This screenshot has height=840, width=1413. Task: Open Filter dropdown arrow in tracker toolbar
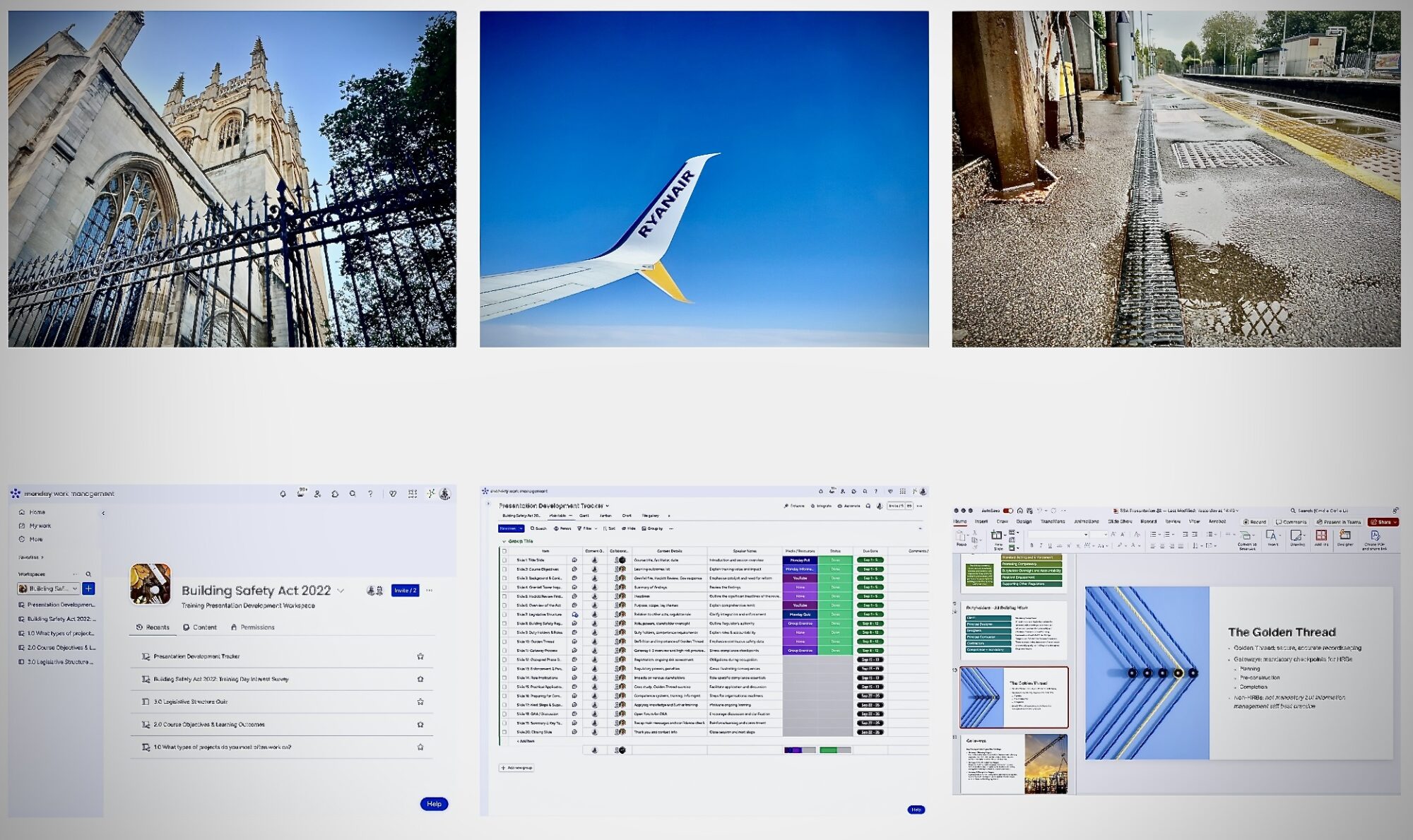[x=596, y=528]
